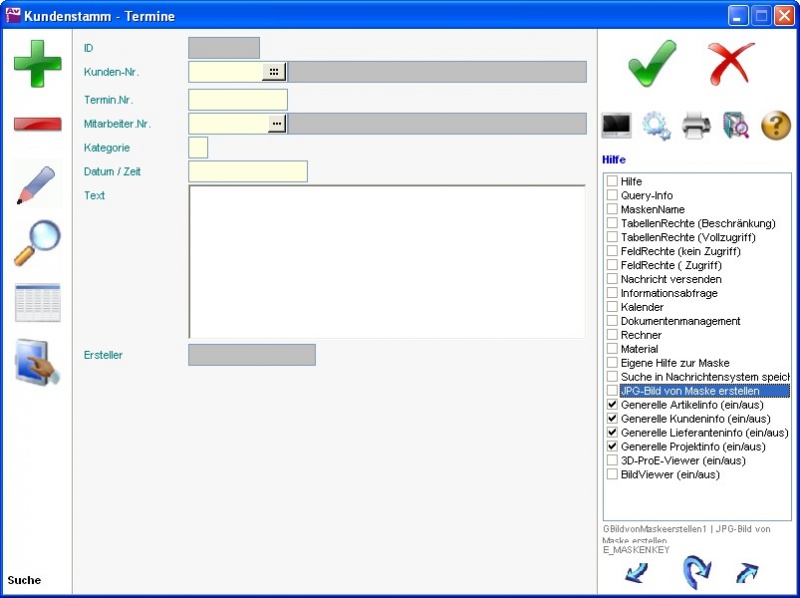
Task: Click the green plus add record icon
Action: 37,63
